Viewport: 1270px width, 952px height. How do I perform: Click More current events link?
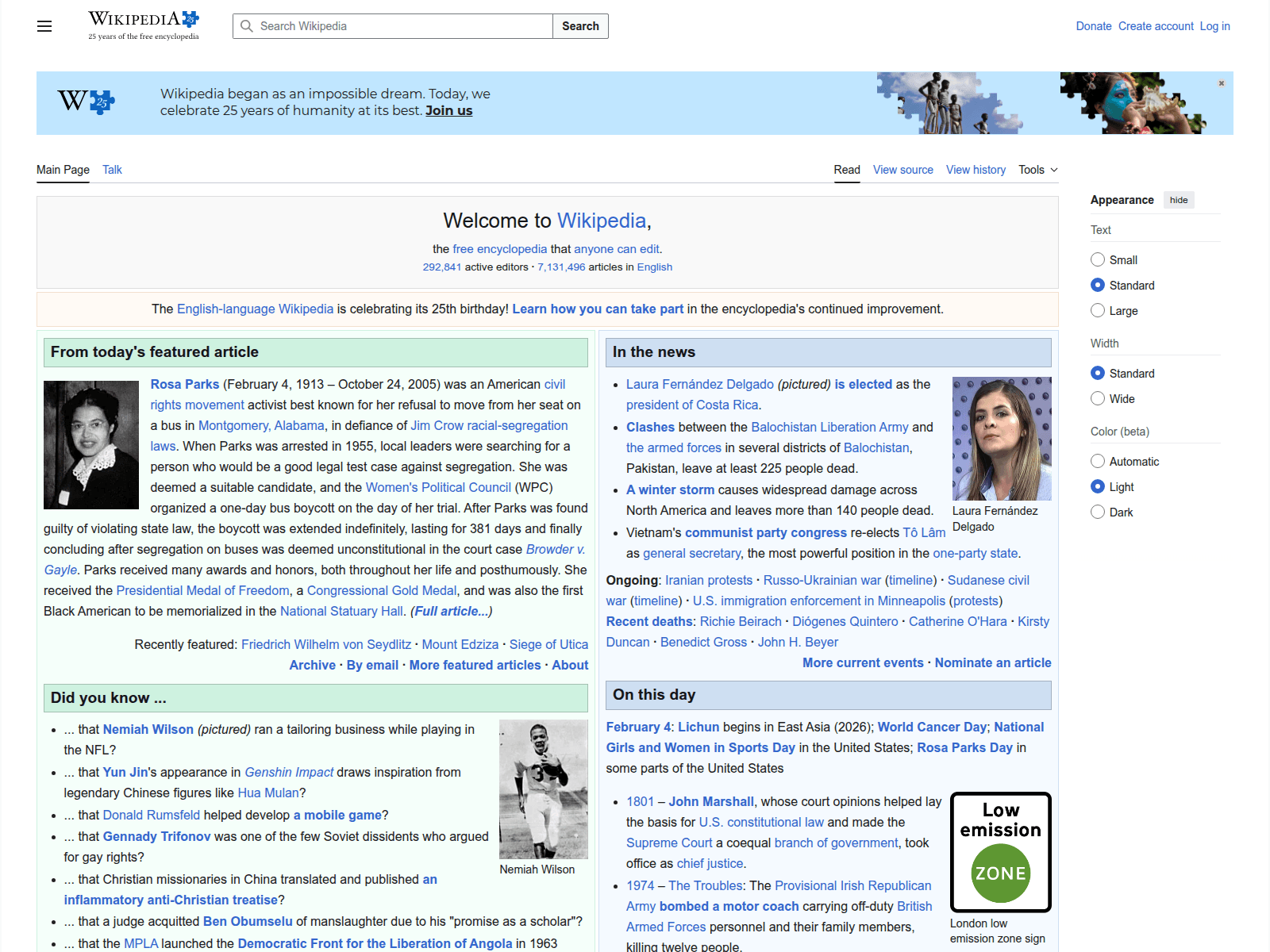(863, 662)
